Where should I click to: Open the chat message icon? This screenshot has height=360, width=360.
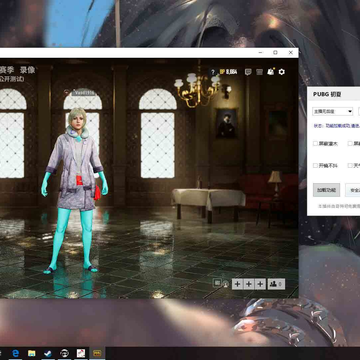[248, 72]
